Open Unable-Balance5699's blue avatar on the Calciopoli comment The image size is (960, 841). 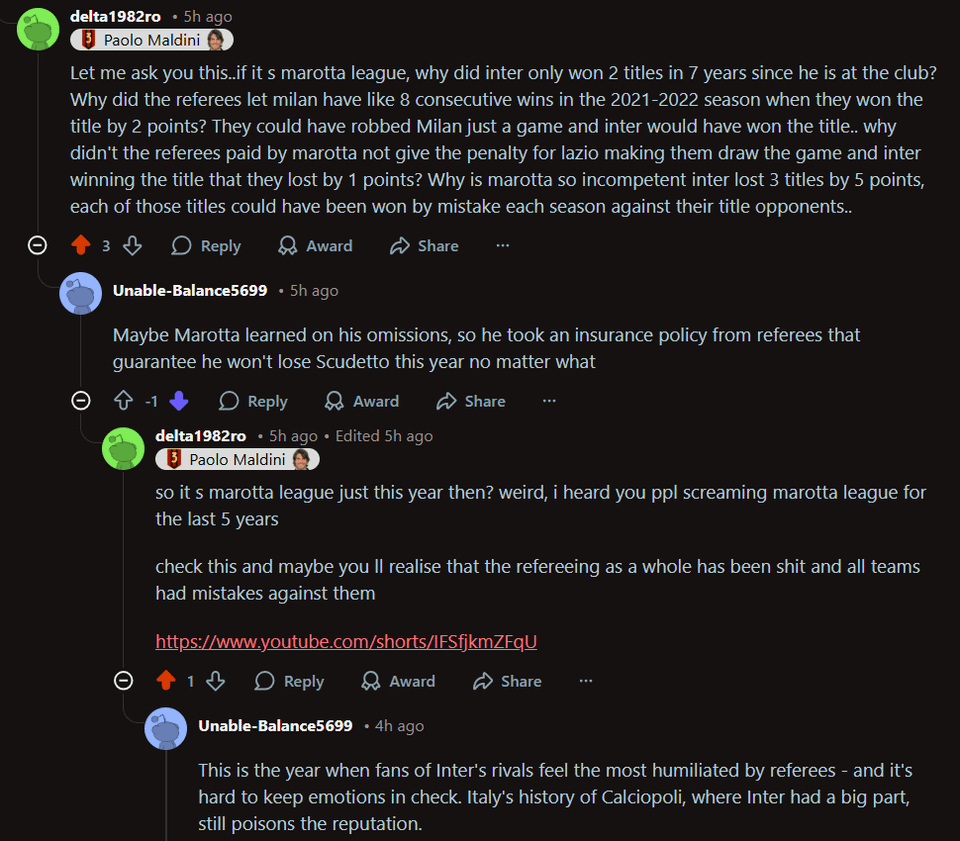click(x=166, y=727)
